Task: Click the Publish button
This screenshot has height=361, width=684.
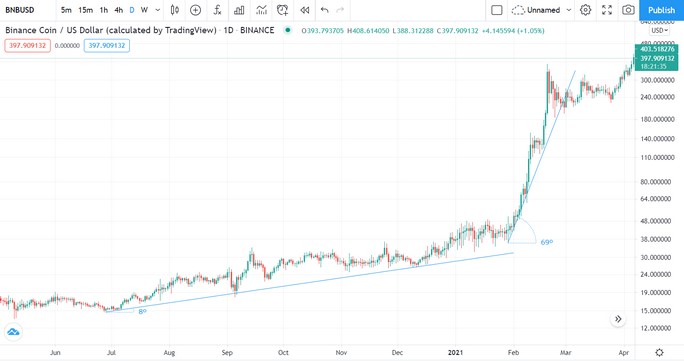Action: (x=661, y=10)
